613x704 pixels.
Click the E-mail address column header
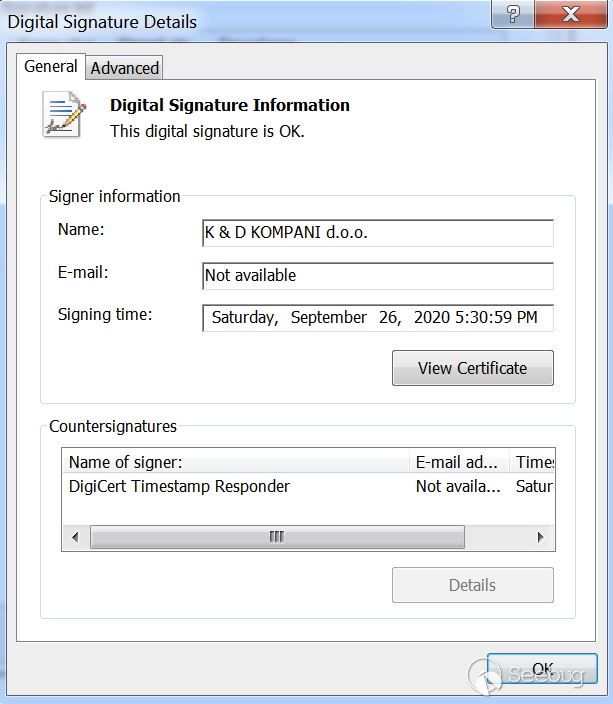pos(458,462)
